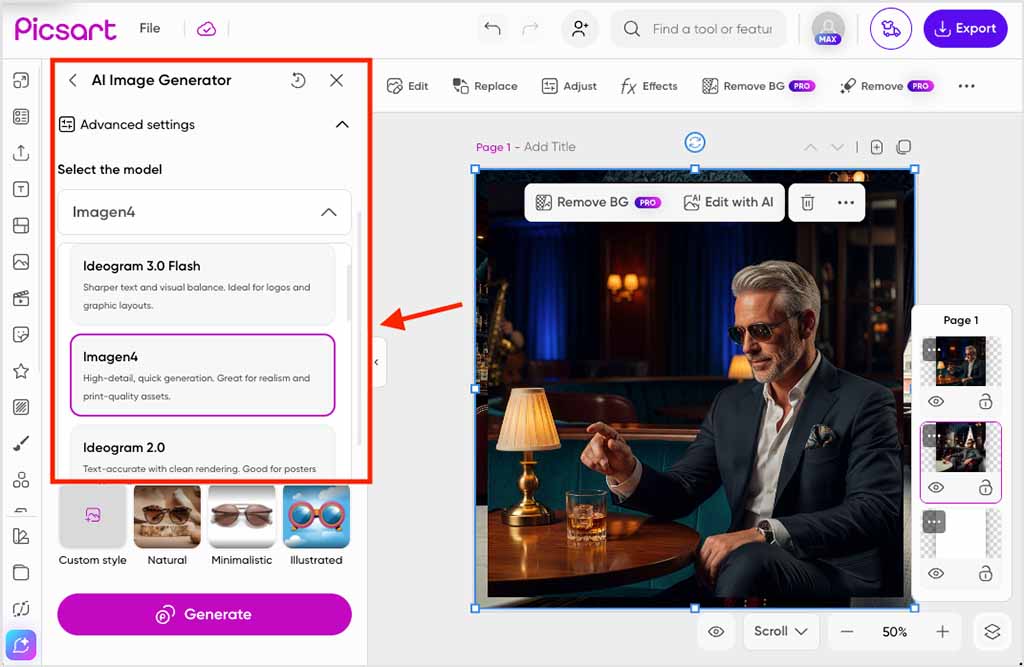Move page down with the chevron
Screen dimensions: 1024x667
(837, 148)
